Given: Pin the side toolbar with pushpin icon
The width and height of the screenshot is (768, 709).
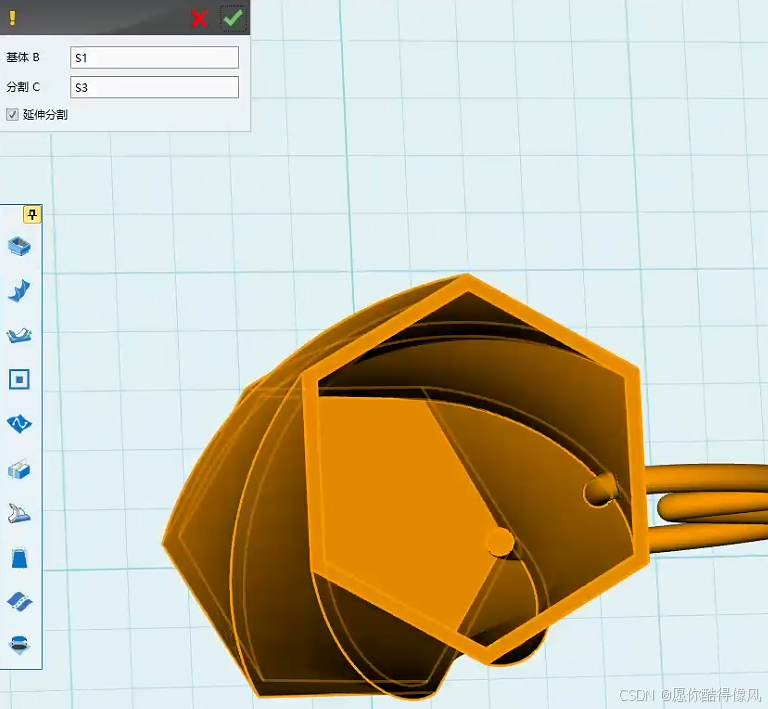Looking at the screenshot, I should tap(32, 214).
